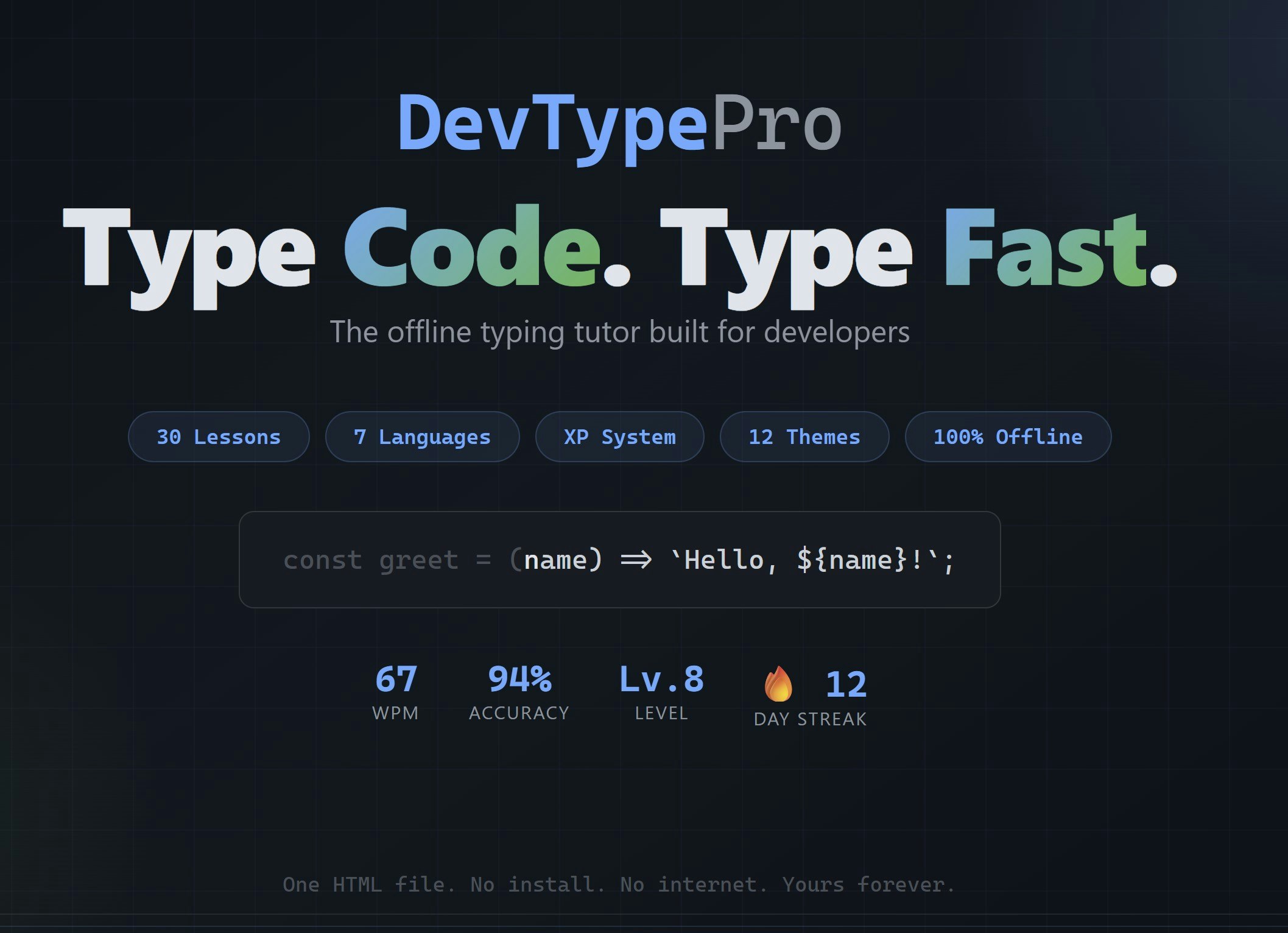Image resolution: width=1288 pixels, height=933 pixels.
Task: Open the 7 Languages badge
Action: pyautogui.click(x=423, y=436)
